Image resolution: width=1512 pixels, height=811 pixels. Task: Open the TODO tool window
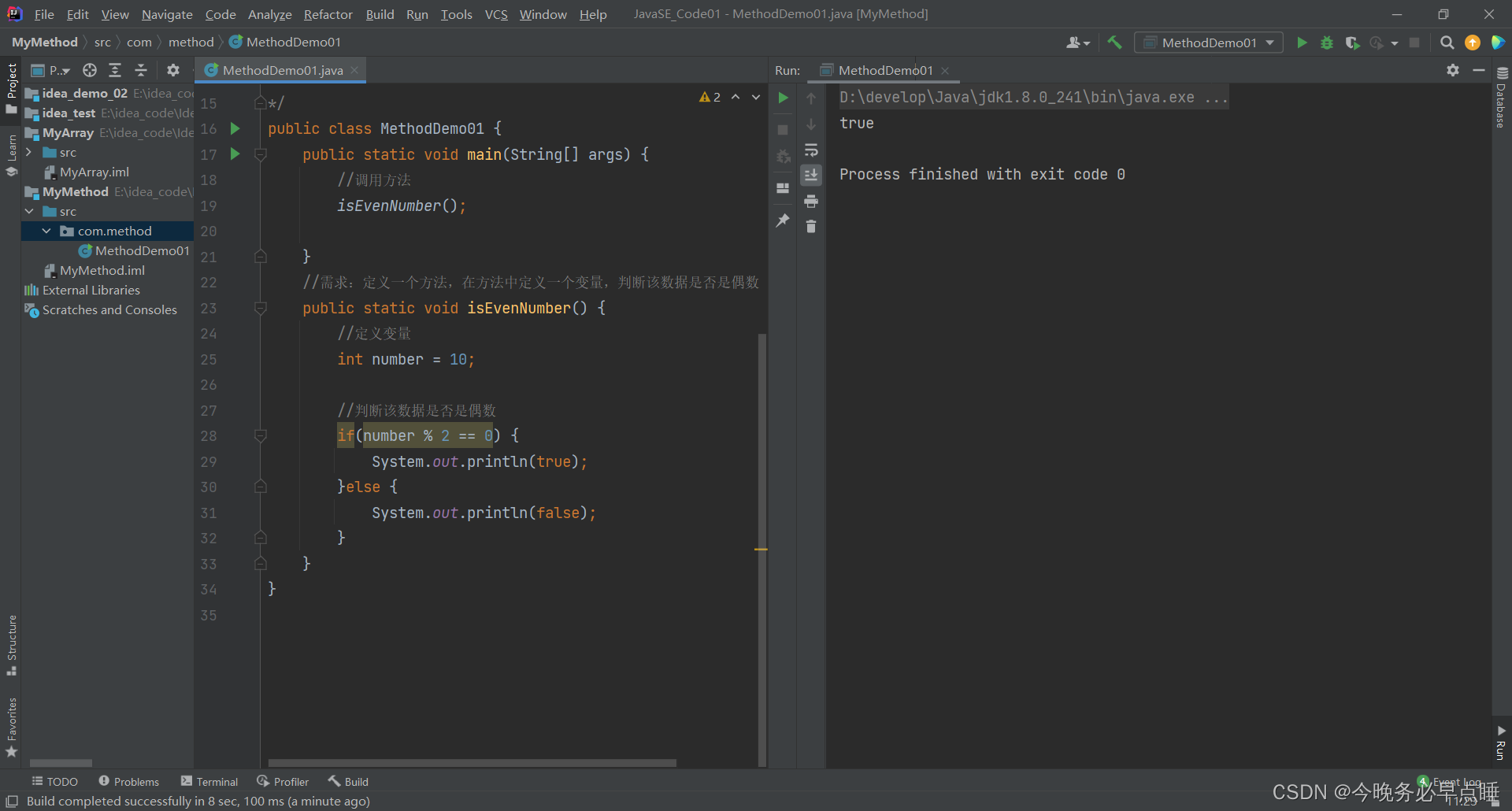55,781
